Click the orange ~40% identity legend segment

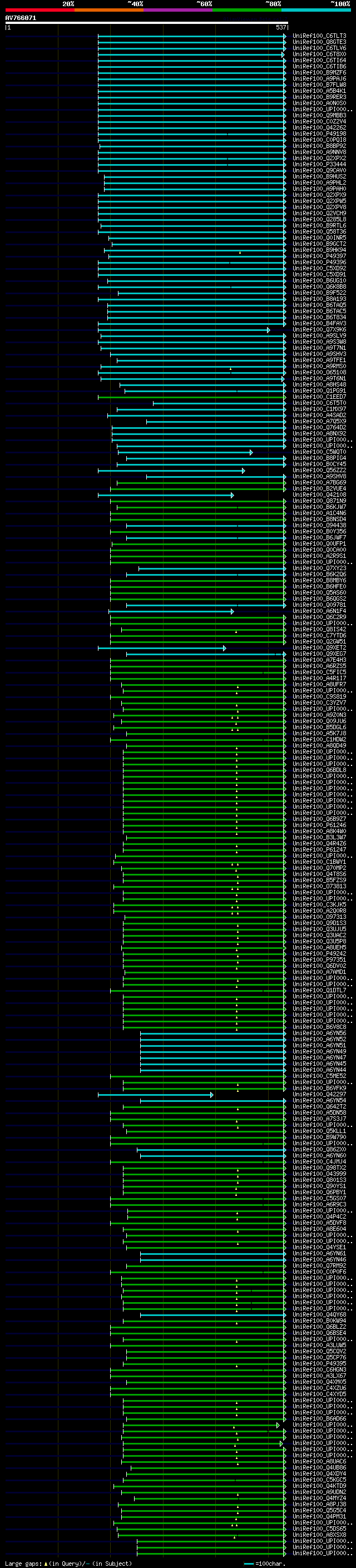pos(109,10)
